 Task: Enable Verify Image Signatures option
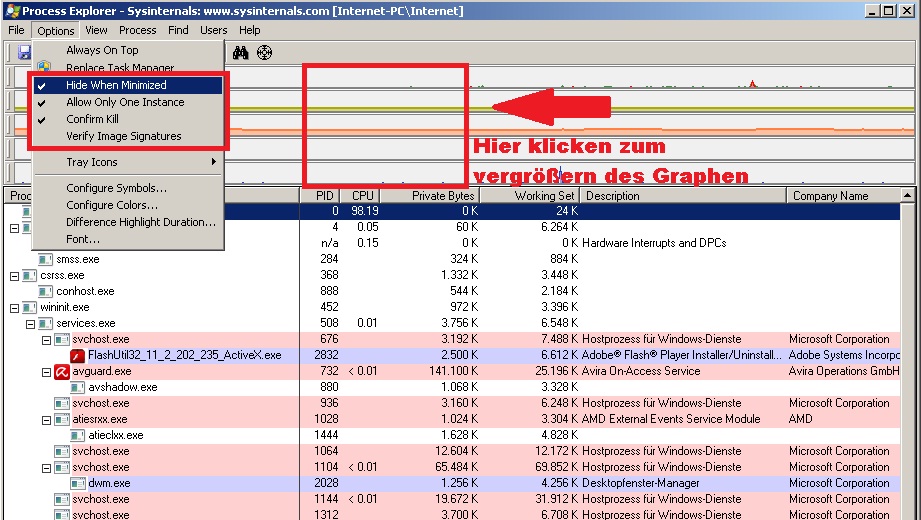128,136
